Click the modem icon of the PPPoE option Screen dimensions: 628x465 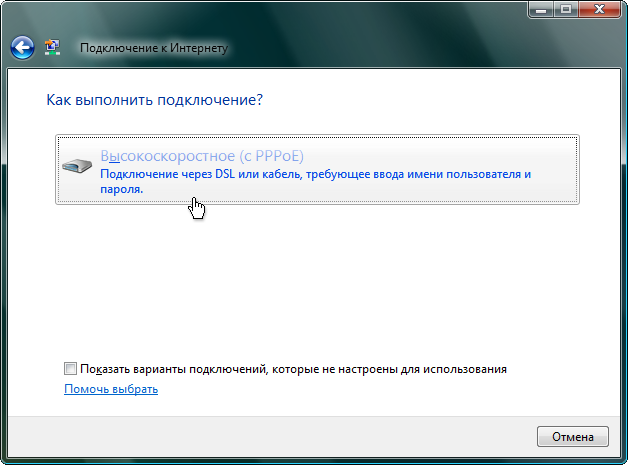point(77,165)
